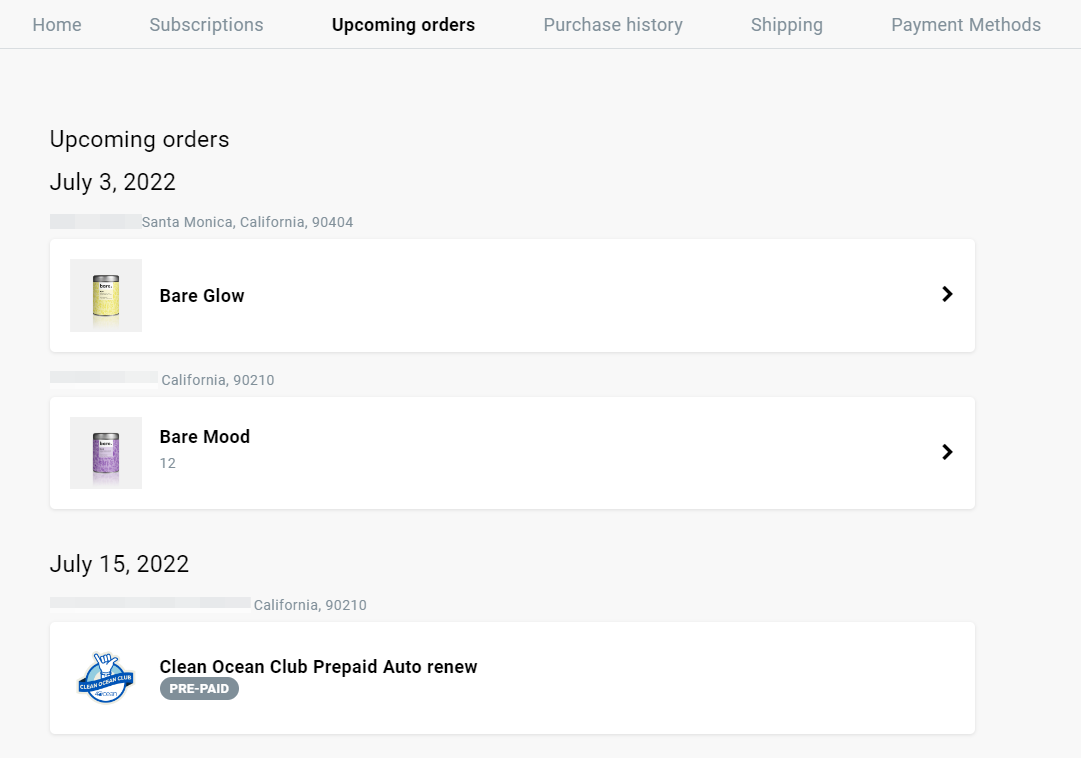Click the Upcoming orders page heading

pos(139,139)
